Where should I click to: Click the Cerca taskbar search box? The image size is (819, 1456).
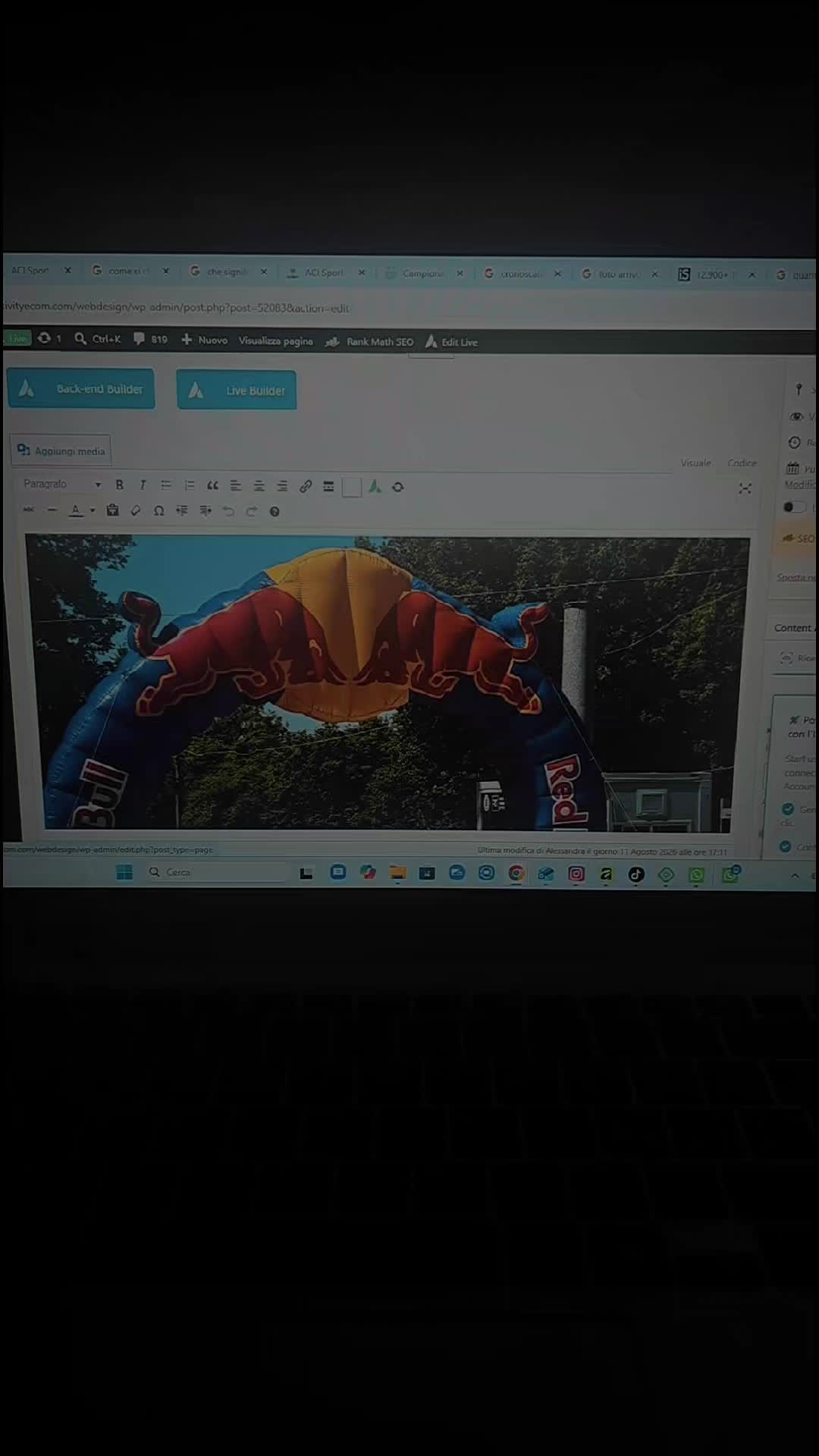click(x=216, y=872)
